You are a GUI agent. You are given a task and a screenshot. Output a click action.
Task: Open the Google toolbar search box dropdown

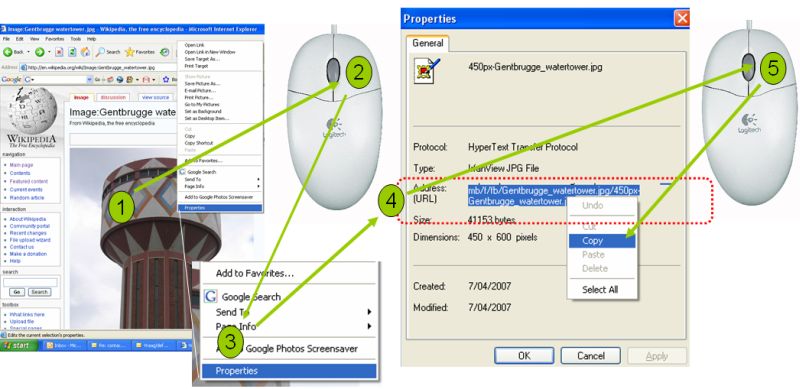click(90, 80)
